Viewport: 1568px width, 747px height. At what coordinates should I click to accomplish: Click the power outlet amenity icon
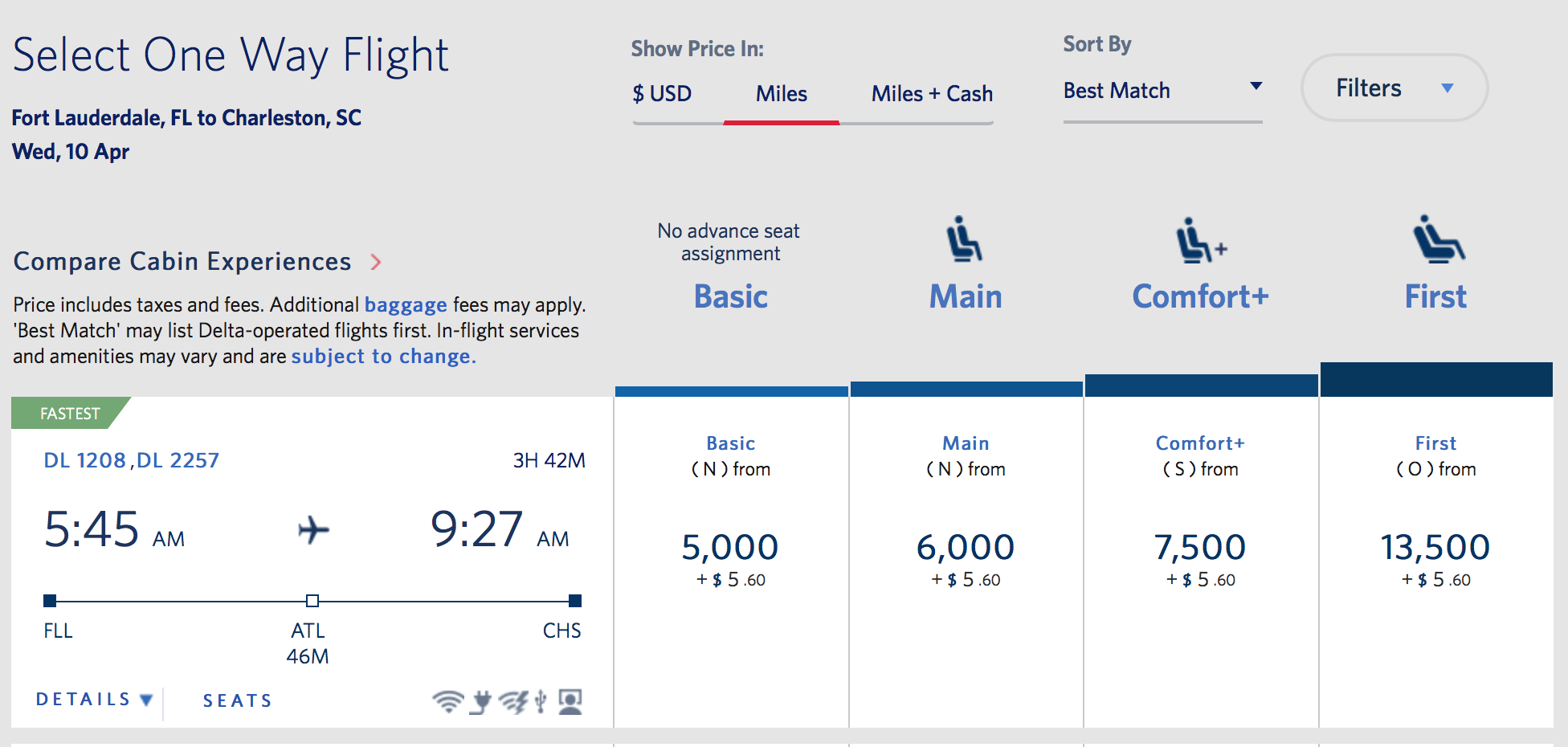pos(481,701)
